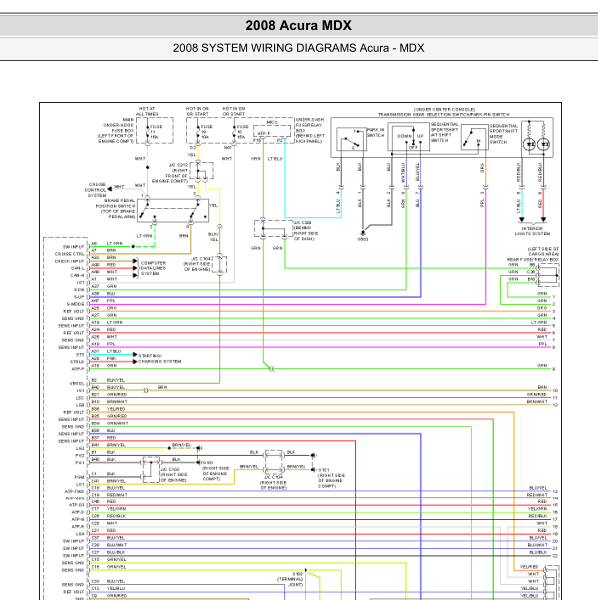Click the Fuse 11 15A symbol
Screen dimensions: 598x600
(148, 131)
